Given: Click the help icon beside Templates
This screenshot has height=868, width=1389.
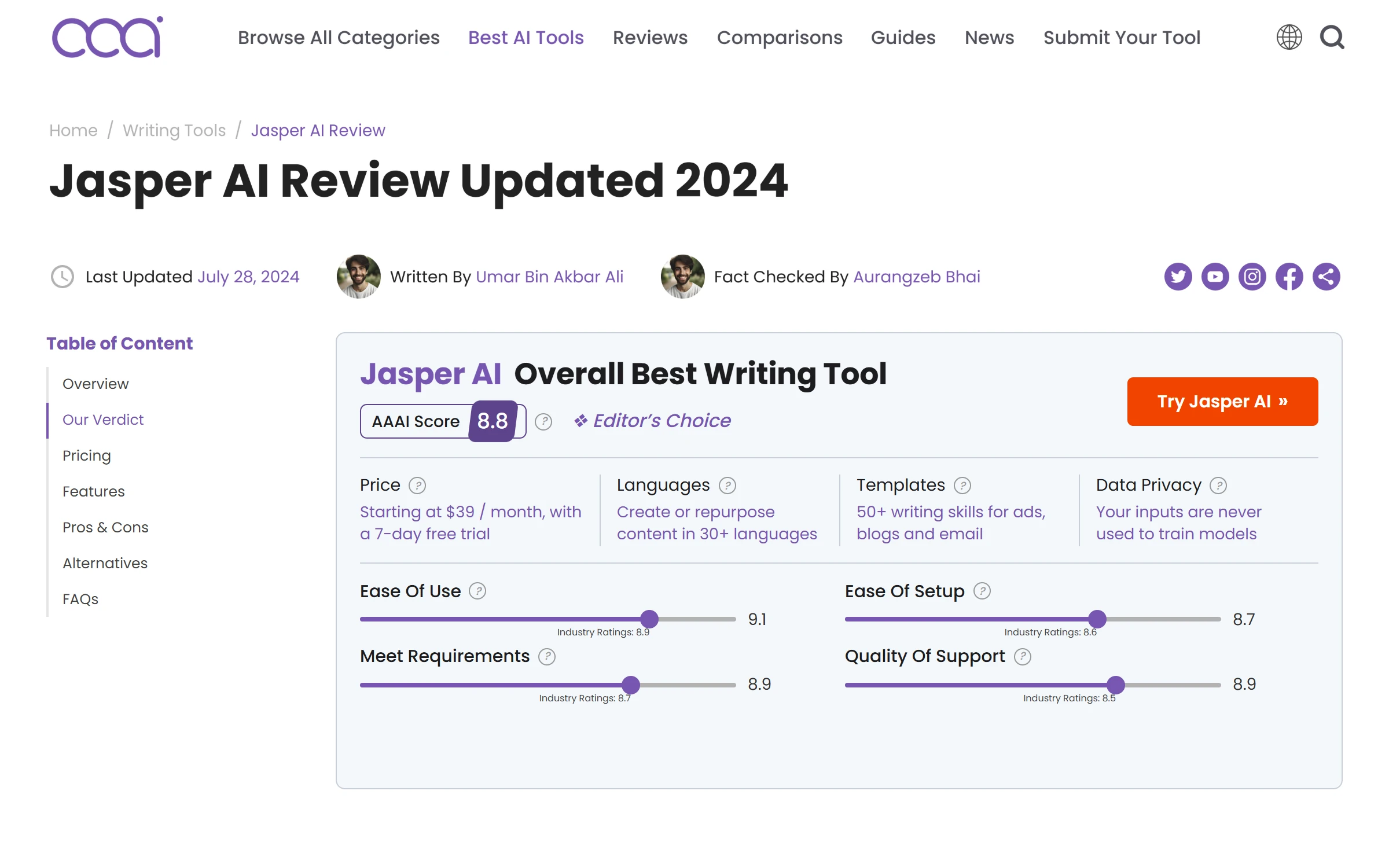Looking at the screenshot, I should pos(962,486).
